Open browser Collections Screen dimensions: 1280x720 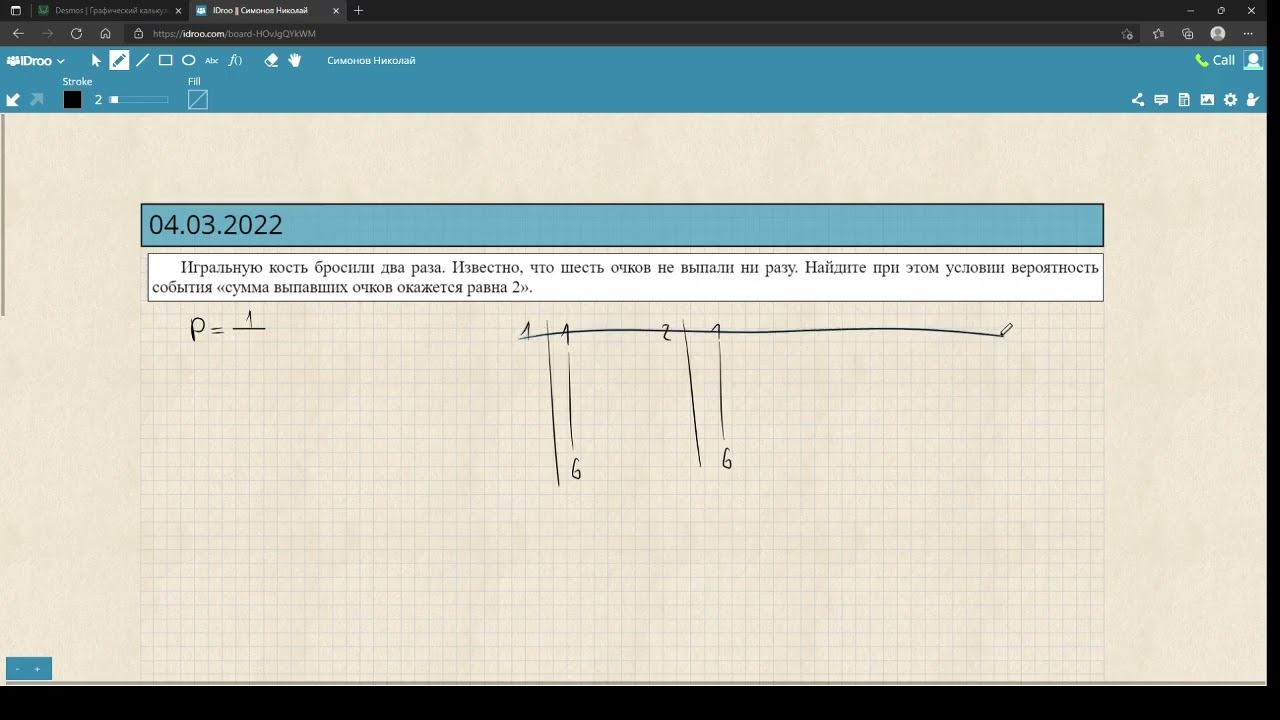click(x=1188, y=33)
